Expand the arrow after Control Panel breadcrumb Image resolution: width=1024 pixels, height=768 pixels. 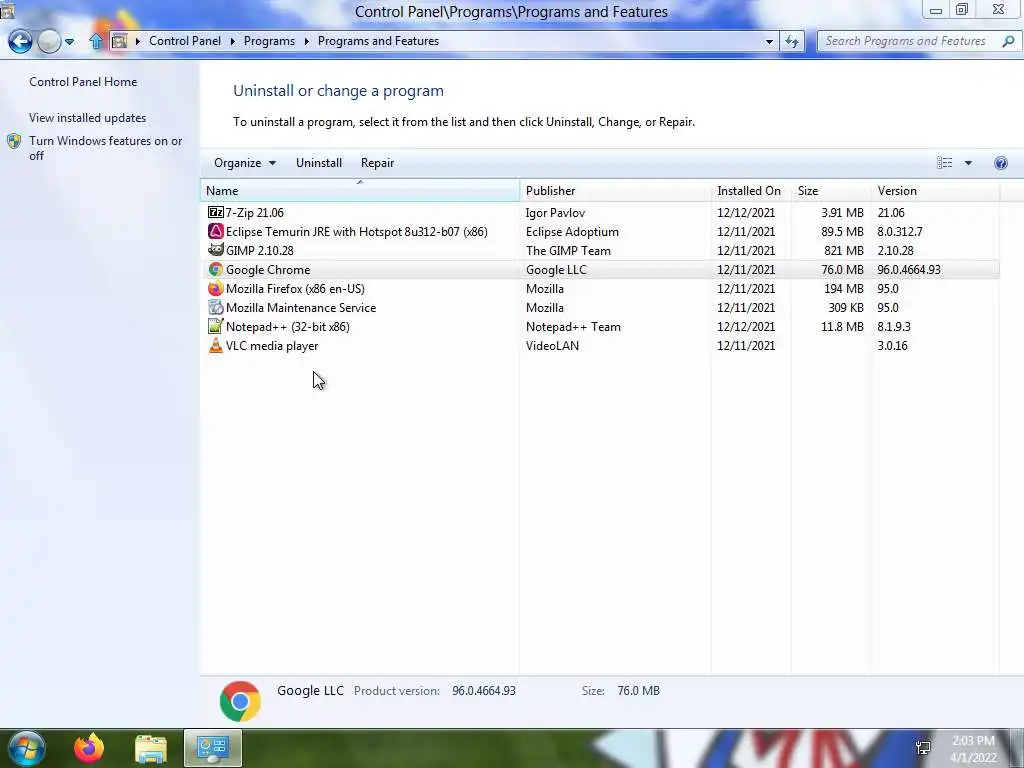pyautogui.click(x=232, y=41)
